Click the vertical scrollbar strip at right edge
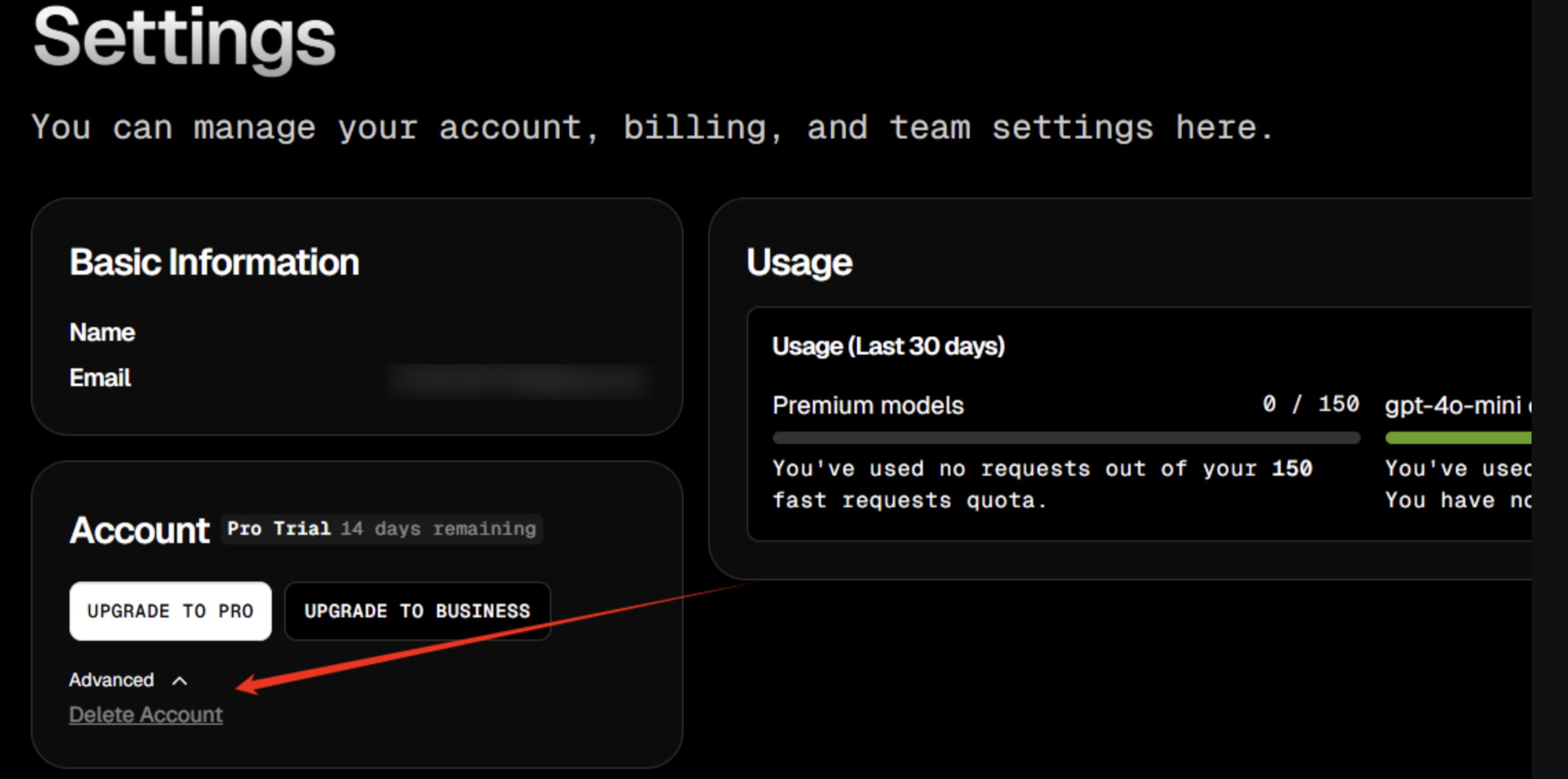The height and width of the screenshot is (779, 1568). point(1549,389)
